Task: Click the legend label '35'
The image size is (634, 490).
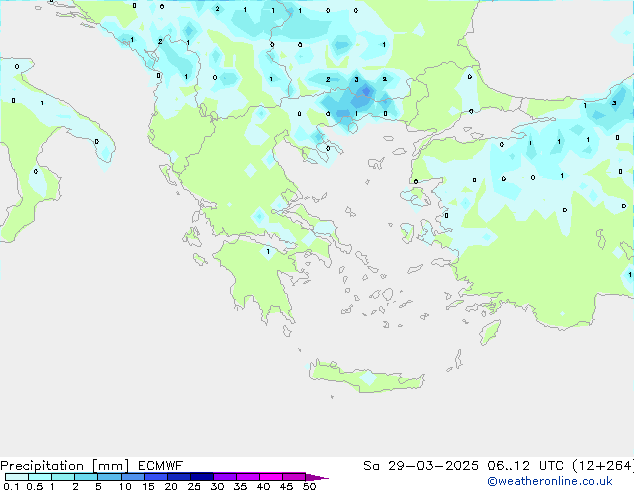Action: coord(240,486)
